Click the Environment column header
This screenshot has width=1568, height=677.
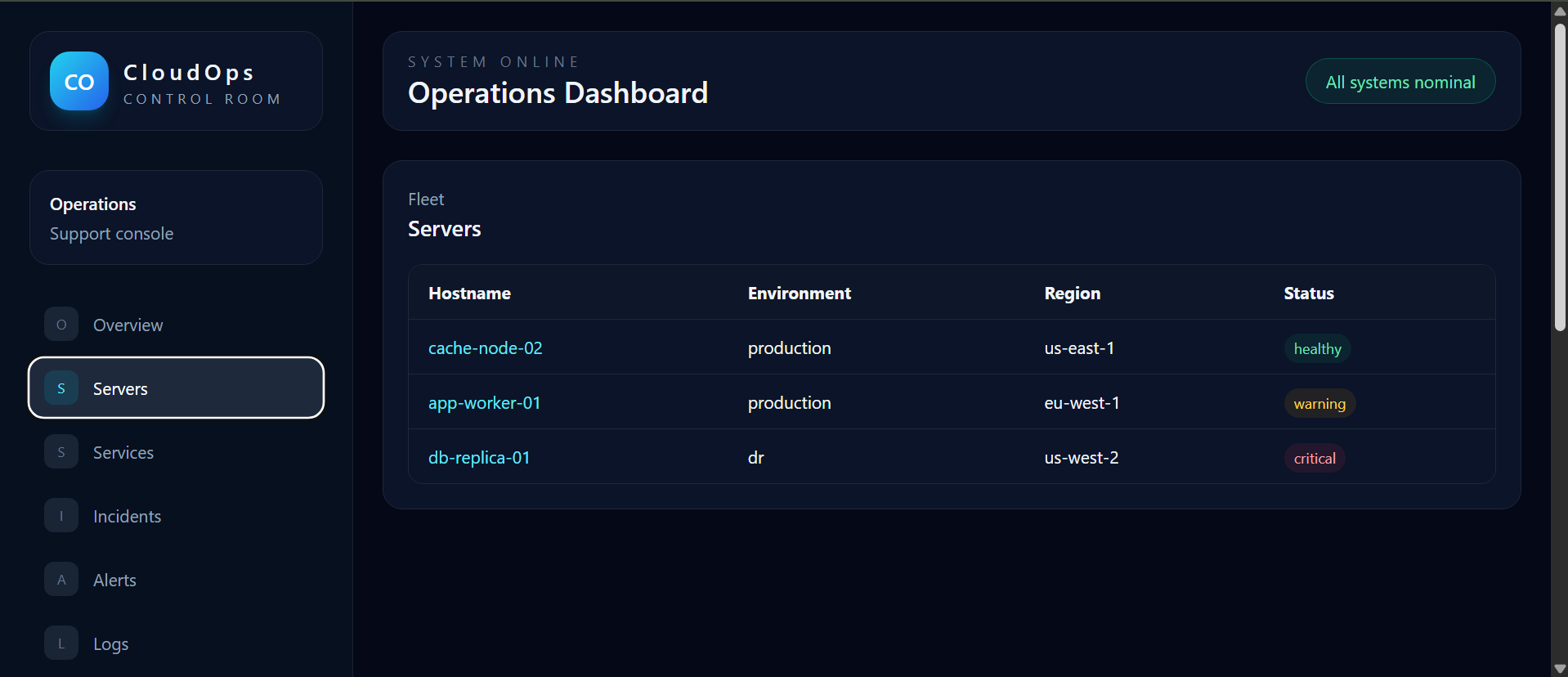point(799,293)
